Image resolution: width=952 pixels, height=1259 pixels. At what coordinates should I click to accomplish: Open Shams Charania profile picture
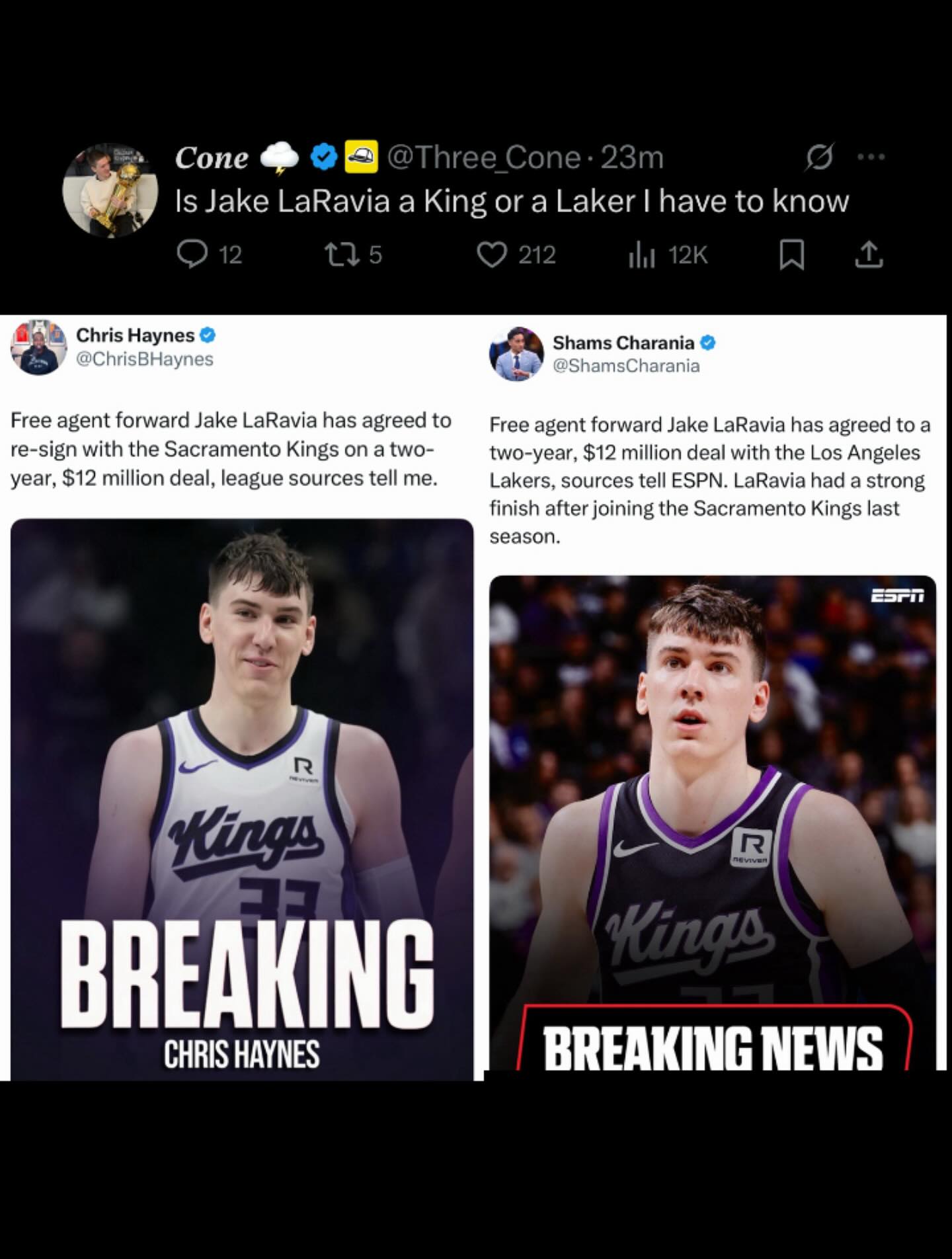[516, 353]
